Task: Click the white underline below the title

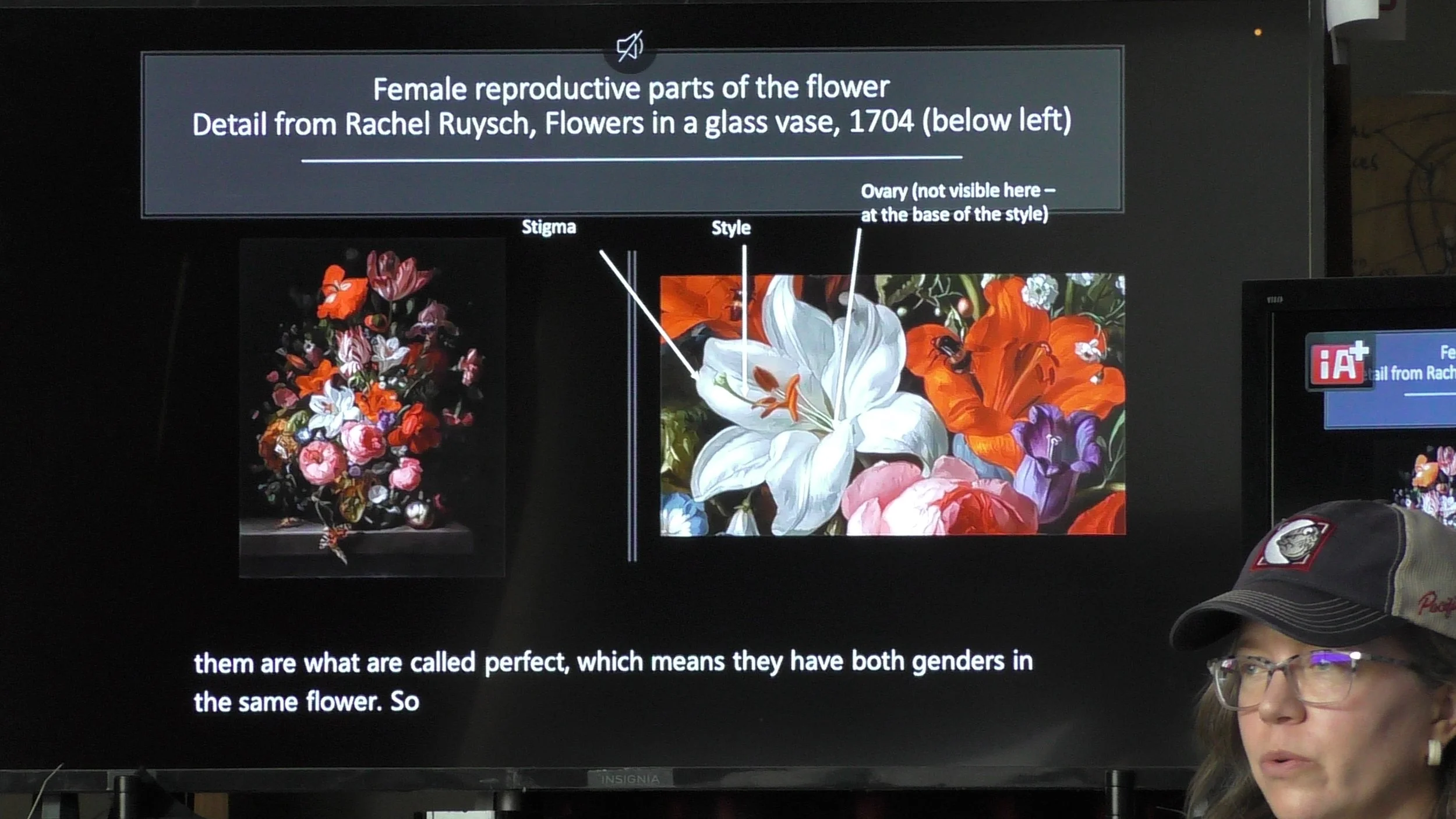Action: tap(631, 158)
